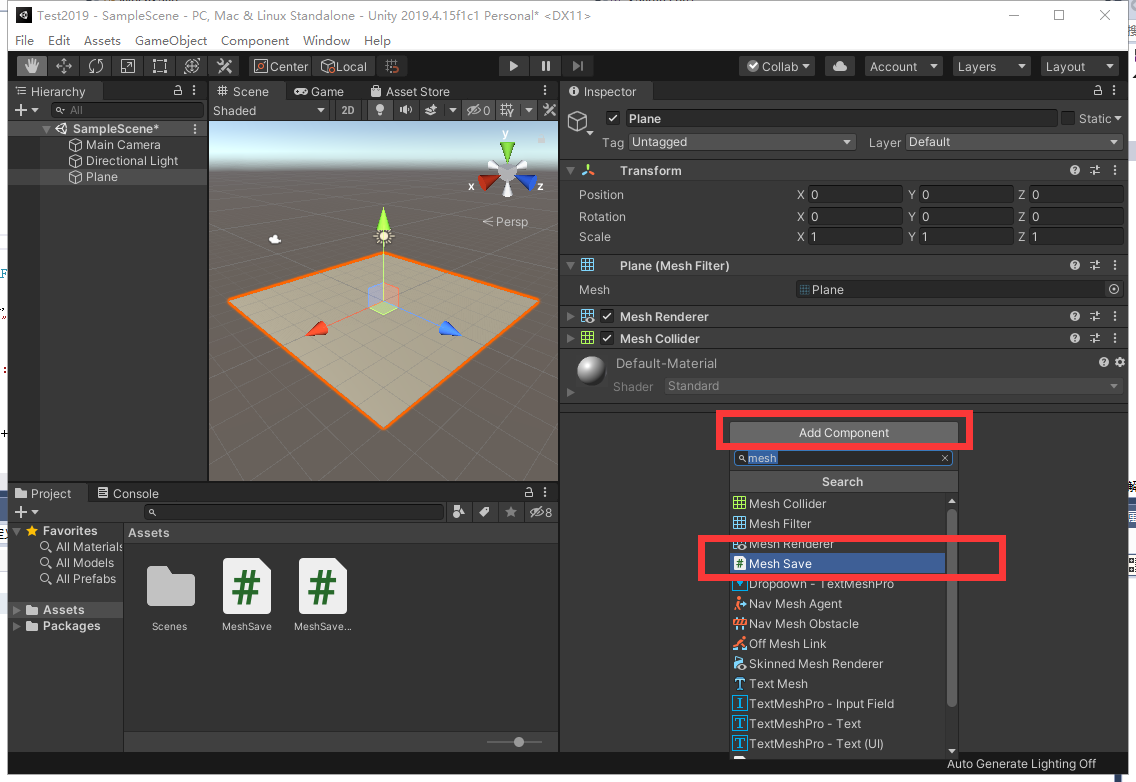The width and height of the screenshot is (1136, 782).
Task: Toggle grid snapping icon in toolbar
Action: point(392,66)
